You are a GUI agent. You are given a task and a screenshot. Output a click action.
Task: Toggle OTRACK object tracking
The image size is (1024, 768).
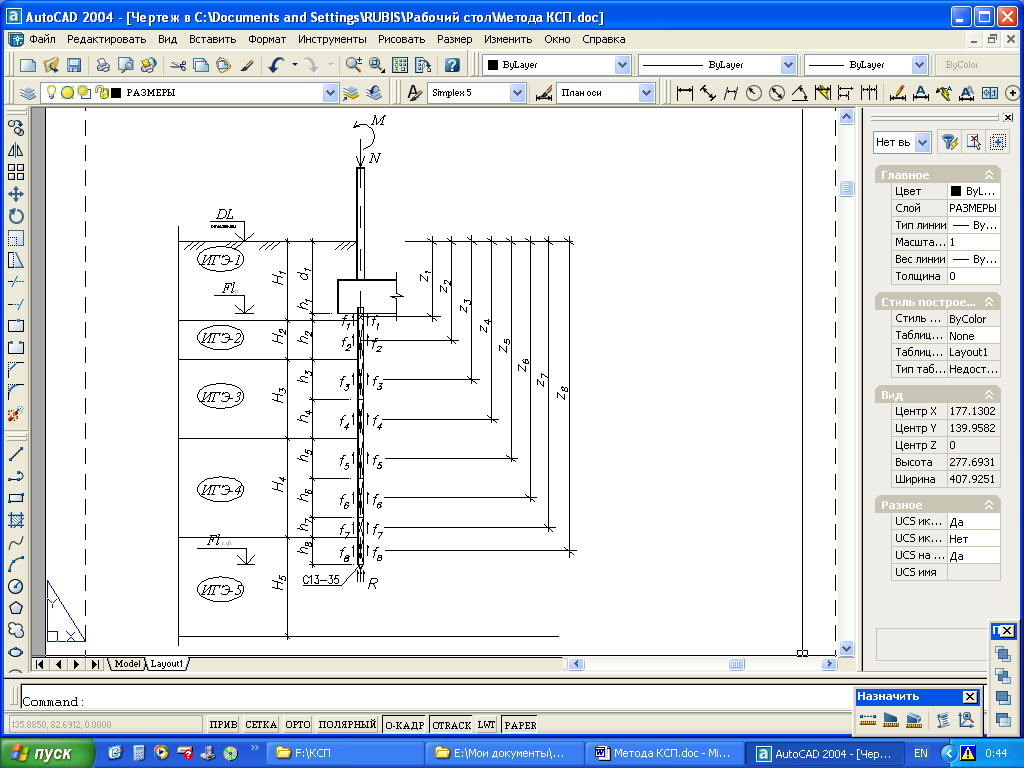point(451,724)
